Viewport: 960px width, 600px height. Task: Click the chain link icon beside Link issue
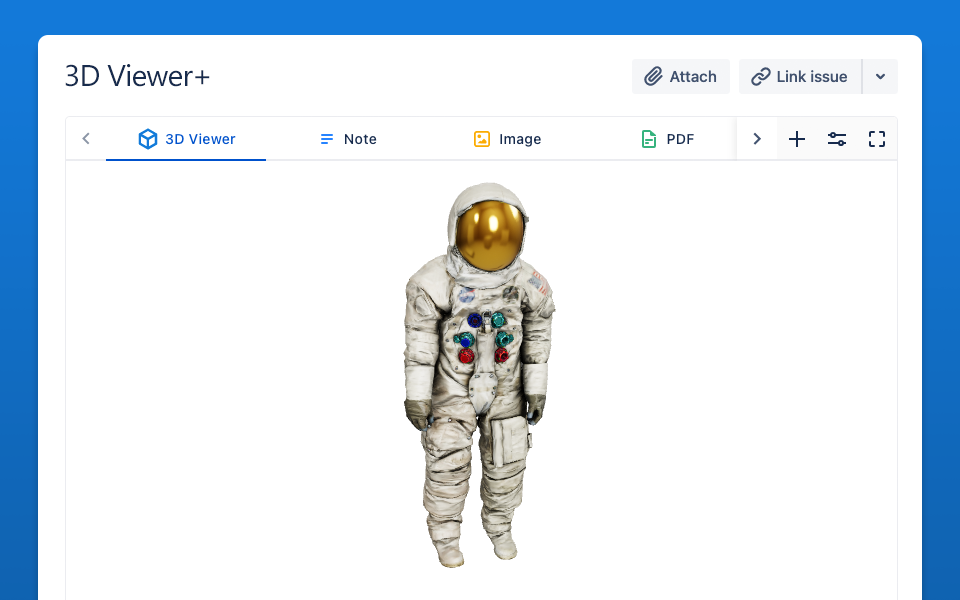763,76
